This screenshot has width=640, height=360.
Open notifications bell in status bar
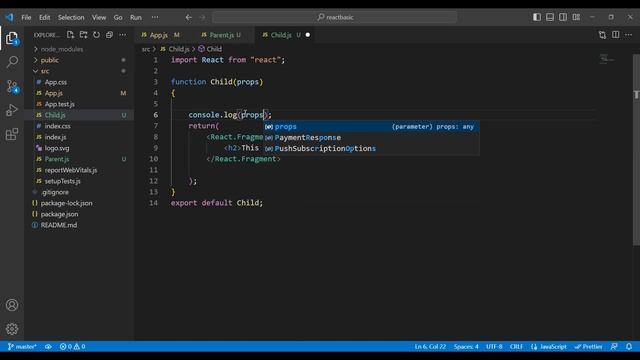click(629, 347)
